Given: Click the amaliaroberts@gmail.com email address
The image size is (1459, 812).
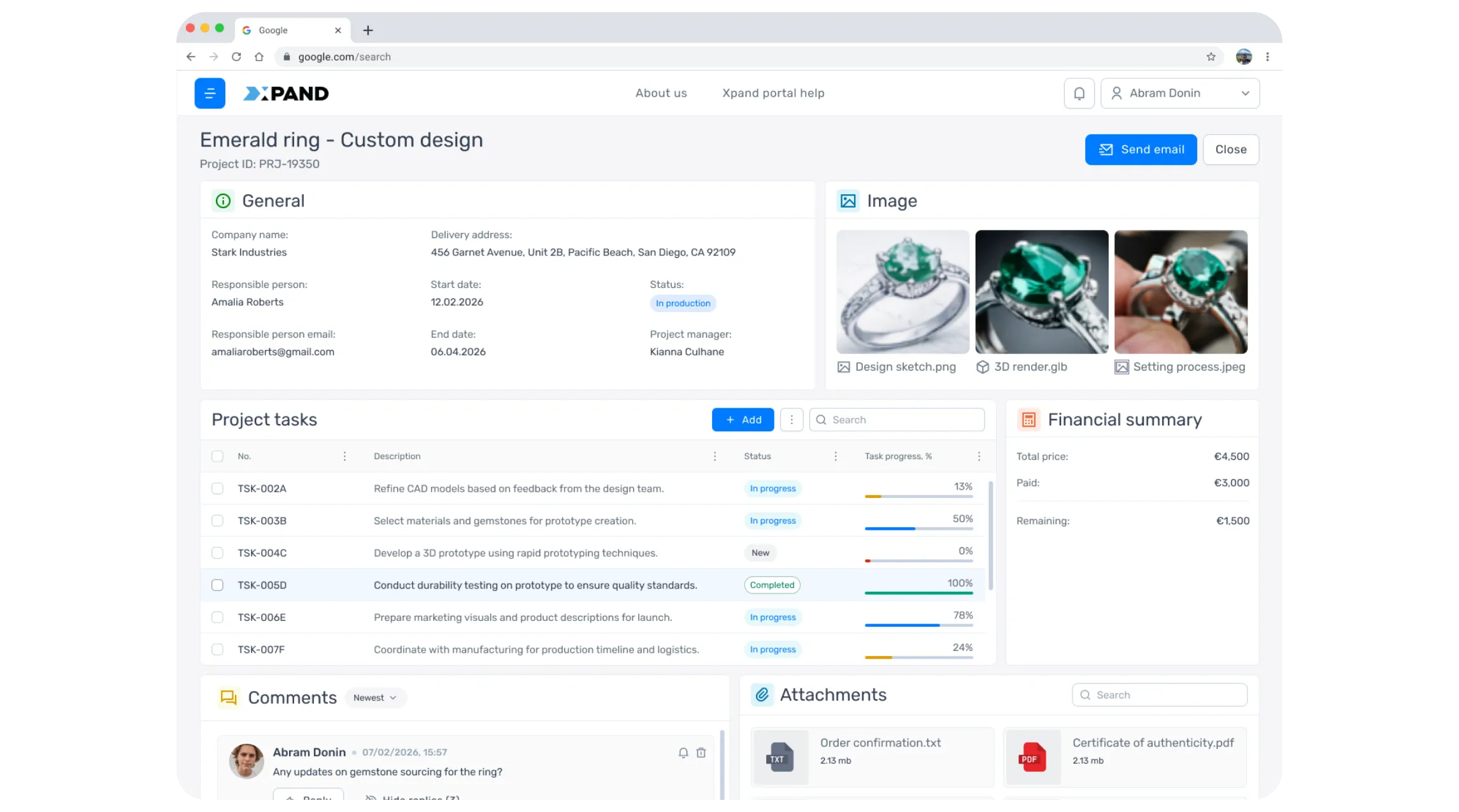Looking at the screenshot, I should coord(273,352).
